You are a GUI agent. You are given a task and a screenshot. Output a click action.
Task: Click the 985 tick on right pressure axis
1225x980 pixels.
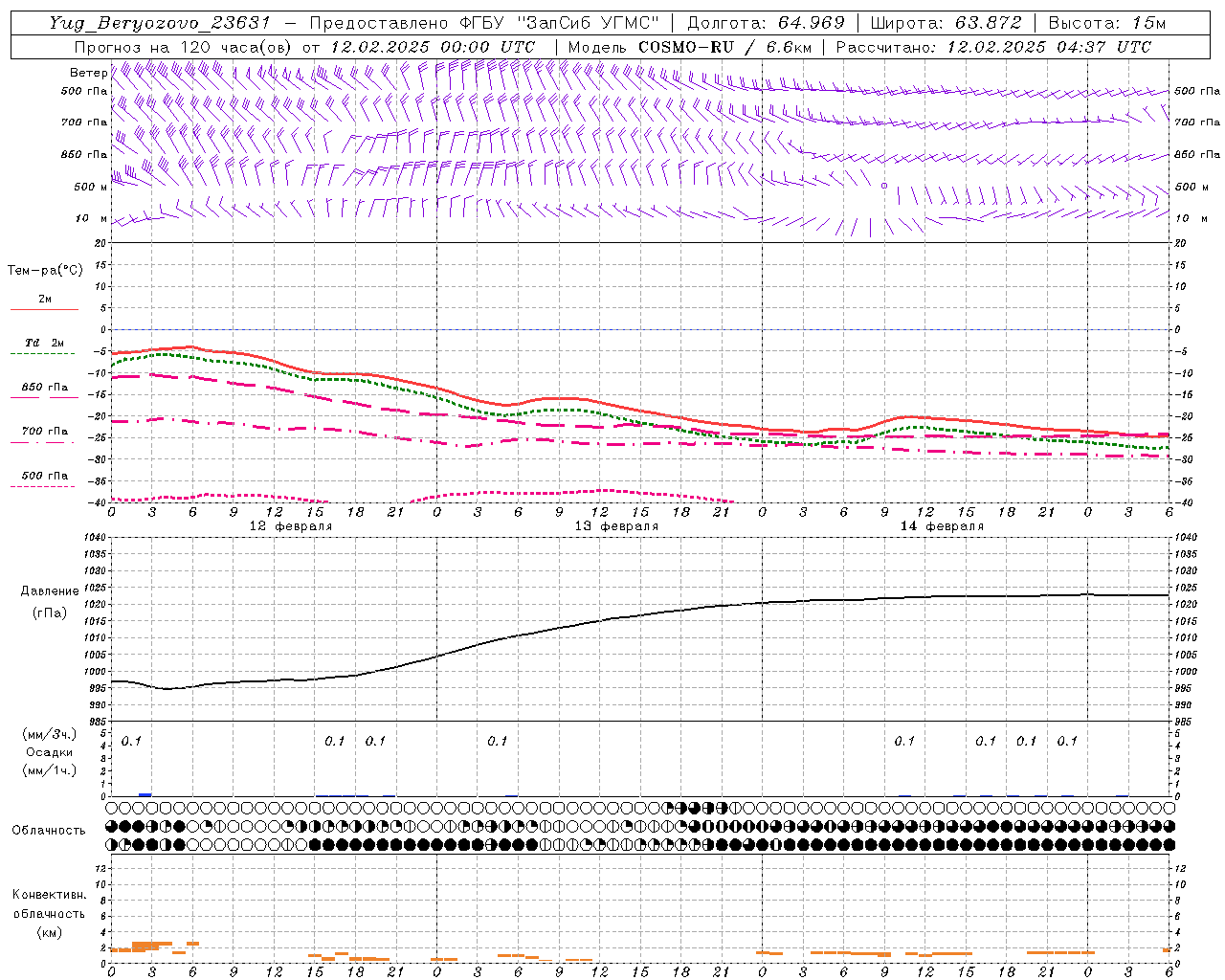pos(1184,722)
